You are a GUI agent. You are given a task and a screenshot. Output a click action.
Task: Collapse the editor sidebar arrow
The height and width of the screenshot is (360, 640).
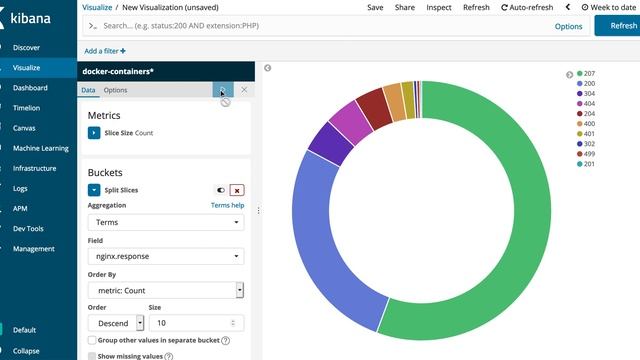(267, 68)
